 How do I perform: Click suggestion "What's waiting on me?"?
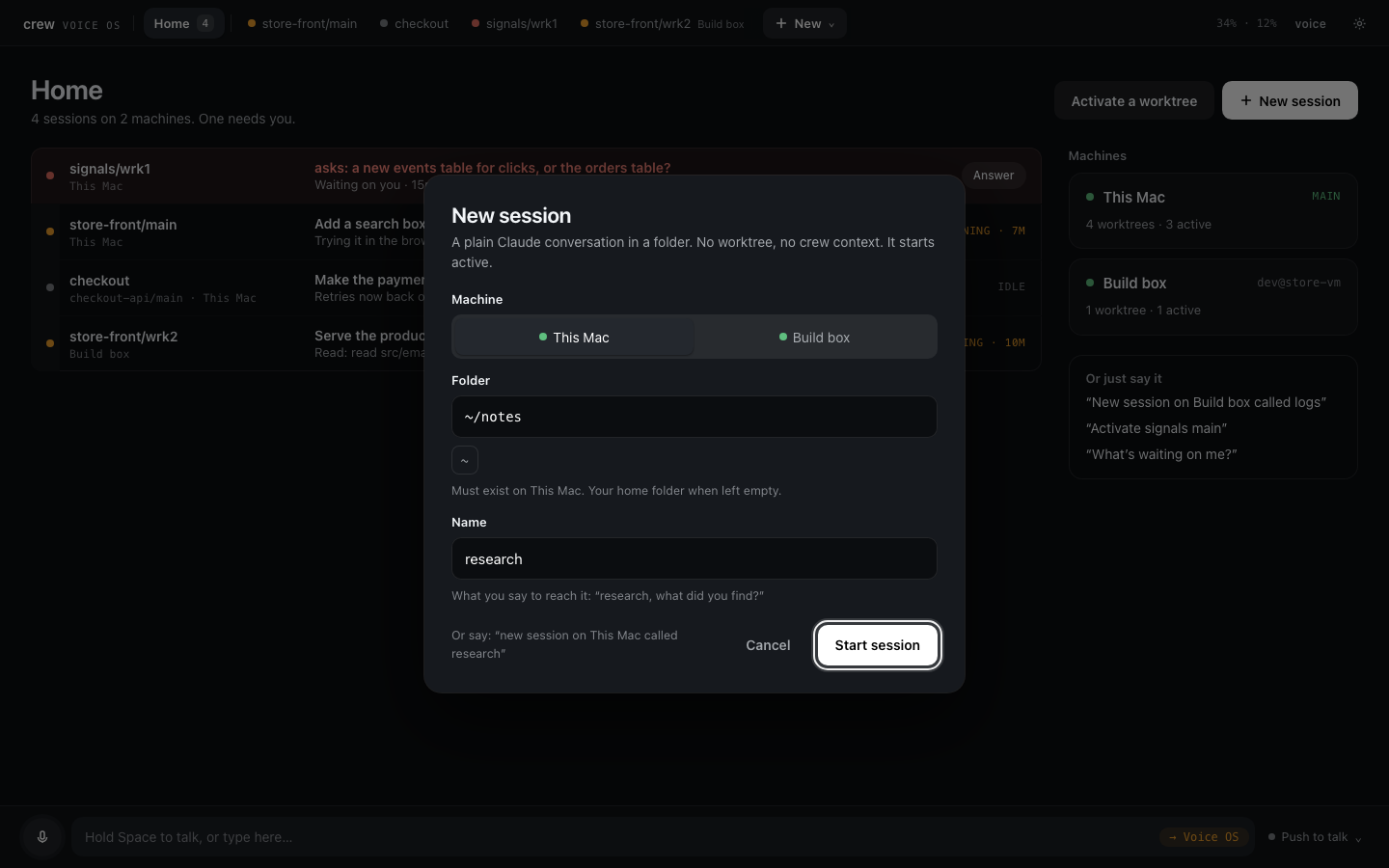[1161, 454]
